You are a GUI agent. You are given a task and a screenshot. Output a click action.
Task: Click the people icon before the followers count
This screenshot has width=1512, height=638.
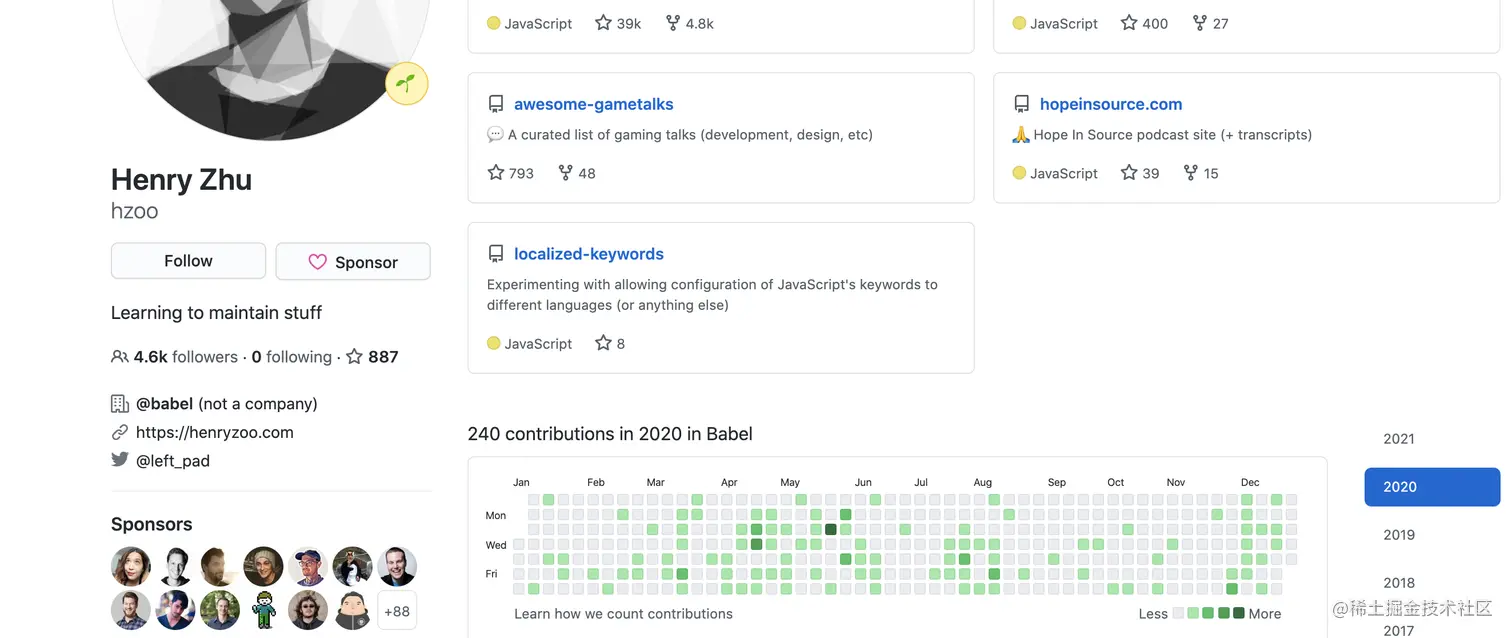[119, 356]
